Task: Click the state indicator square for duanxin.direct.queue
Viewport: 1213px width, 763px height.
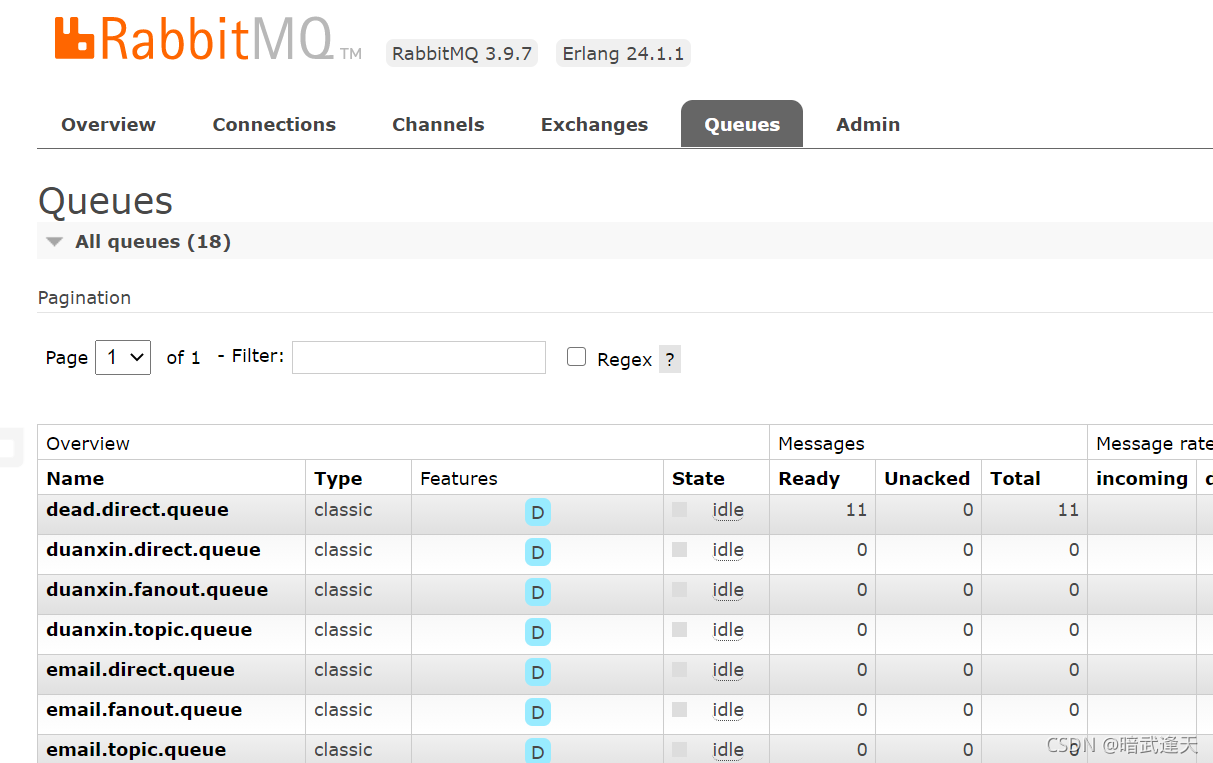Action: [x=680, y=549]
